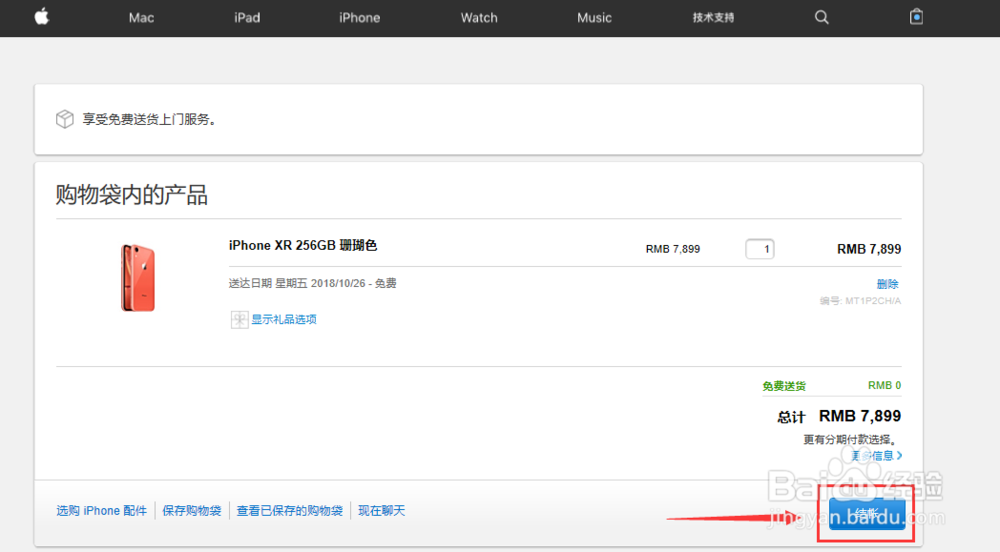The width and height of the screenshot is (1000, 552).
Task: Start a chat with 现在聊天
Action: point(381,511)
